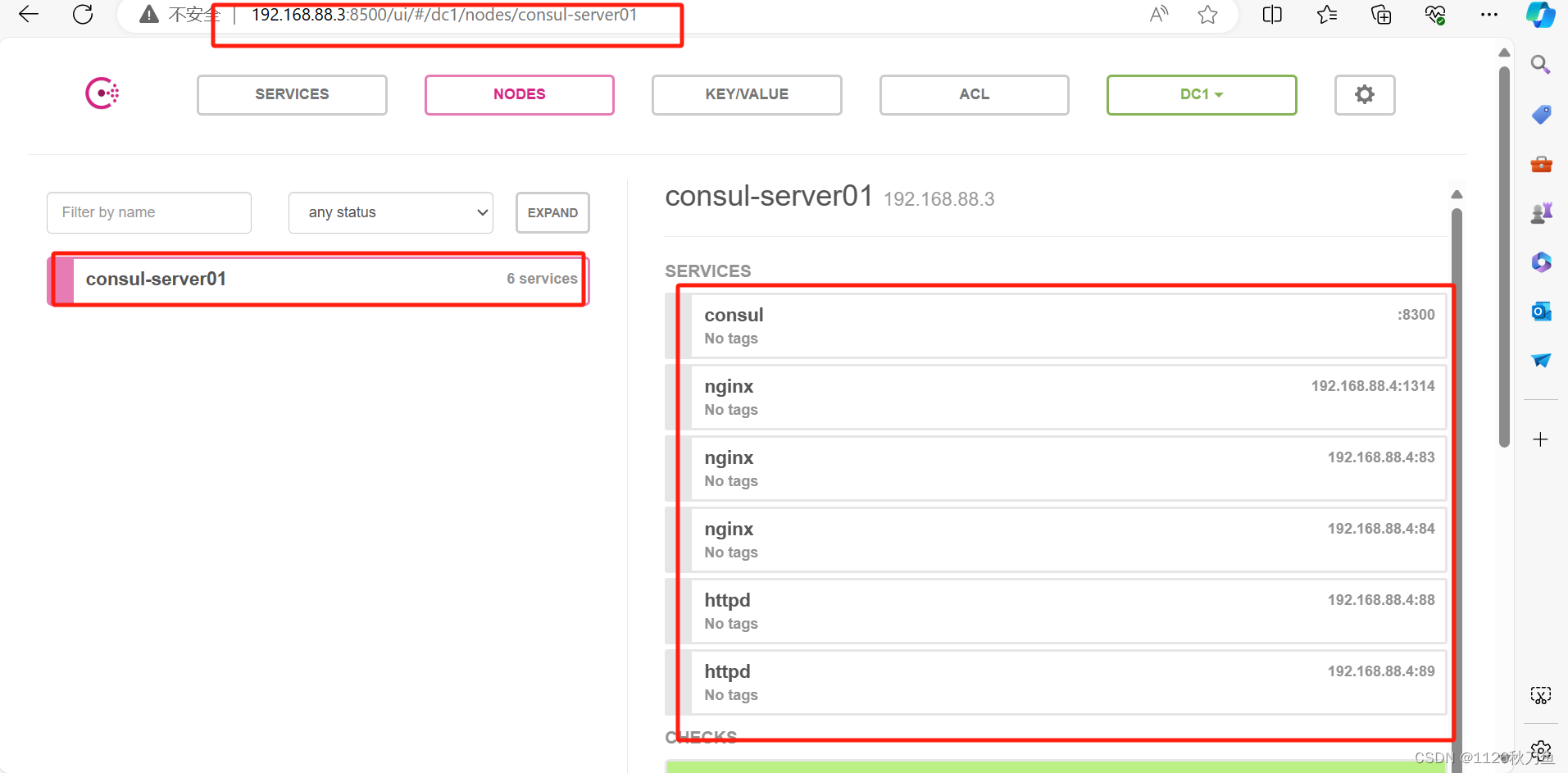Open the screenshot capture sidebar tool
The height and width of the screenshot is (773, 1568).
tap(1541, 696)
